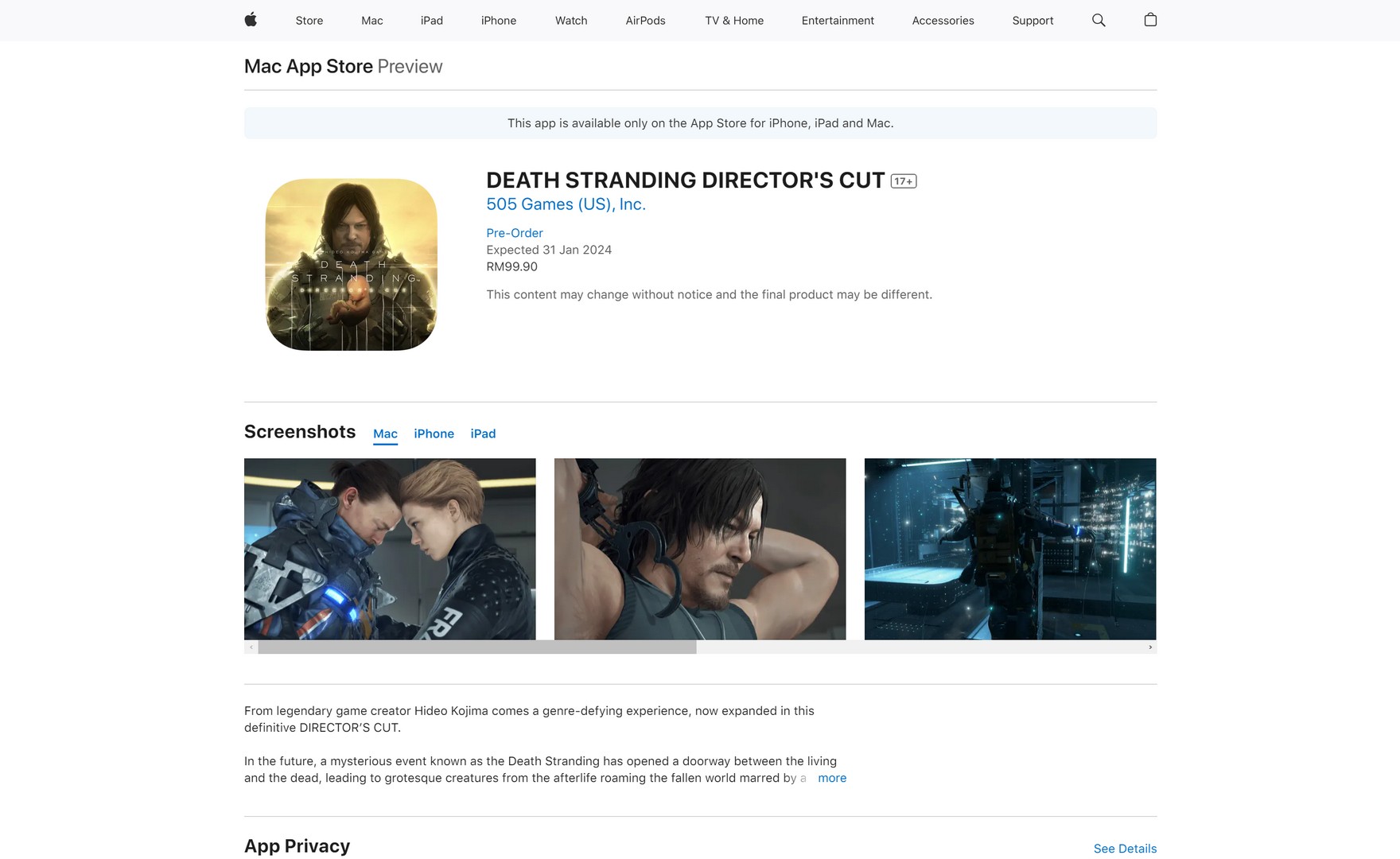1400x859 pixels.
Task: Open the iPhone nav menu
Action: (x=499, y=21)
